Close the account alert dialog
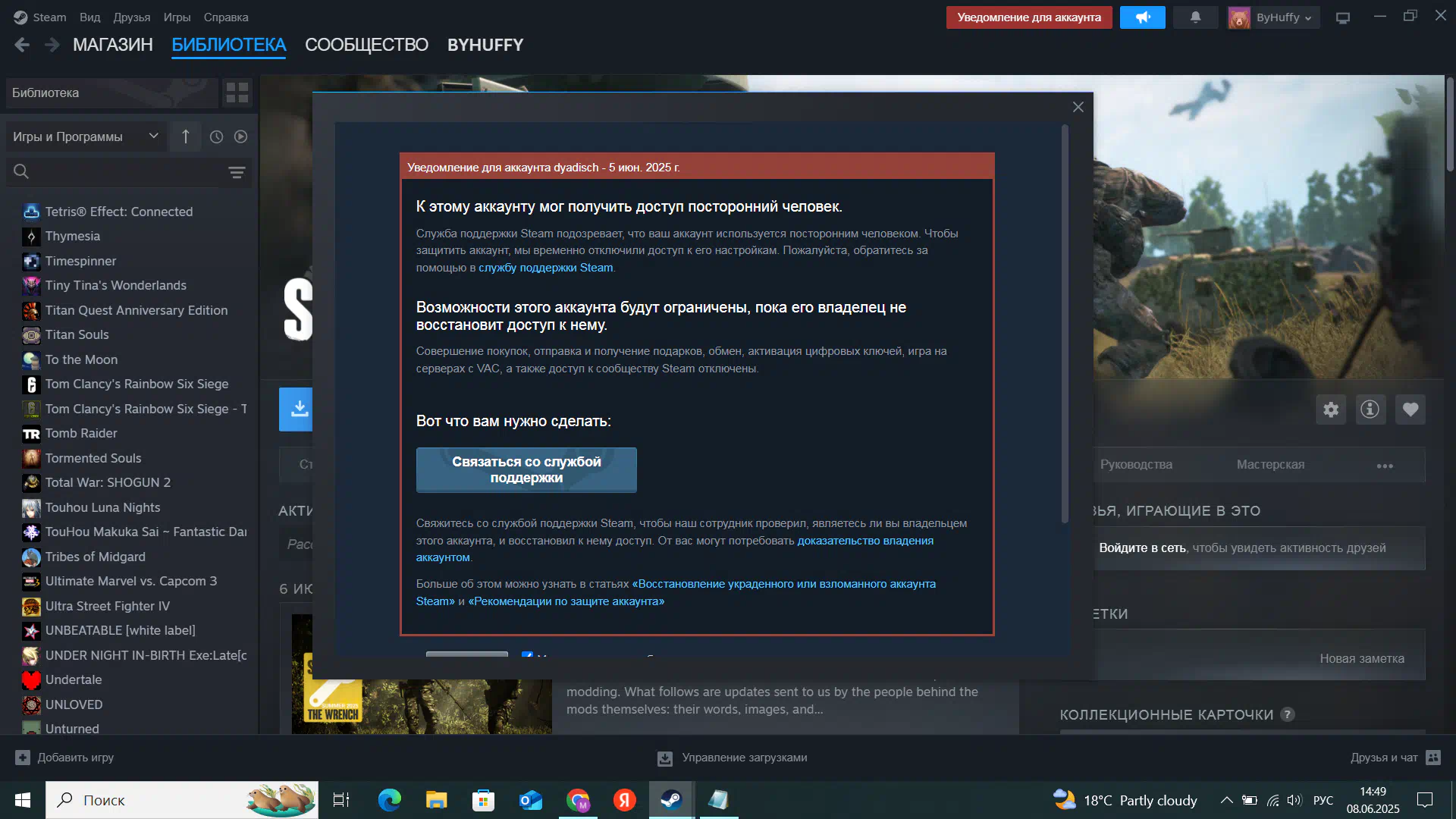 [1078, 107]
